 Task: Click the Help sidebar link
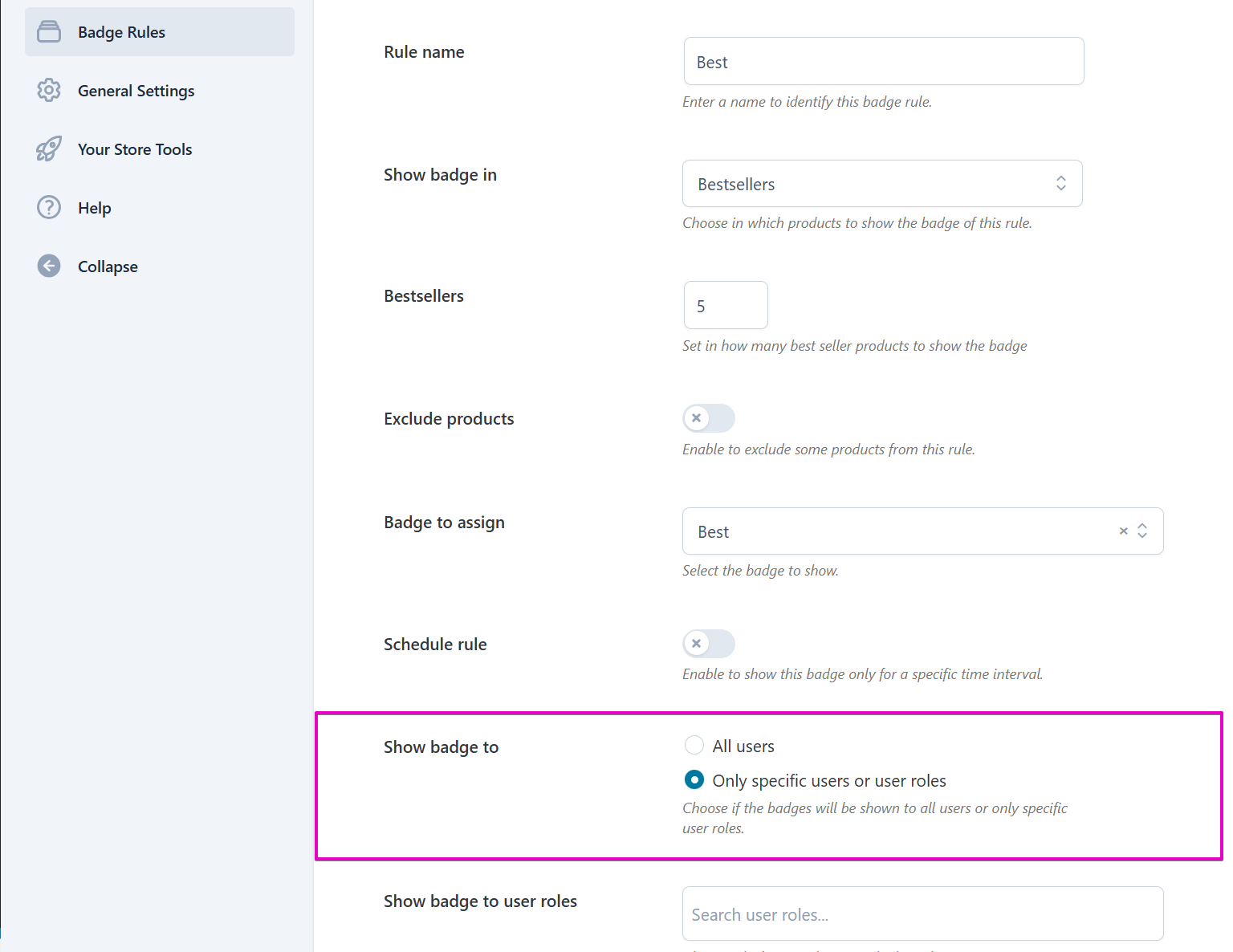point(95,208)
